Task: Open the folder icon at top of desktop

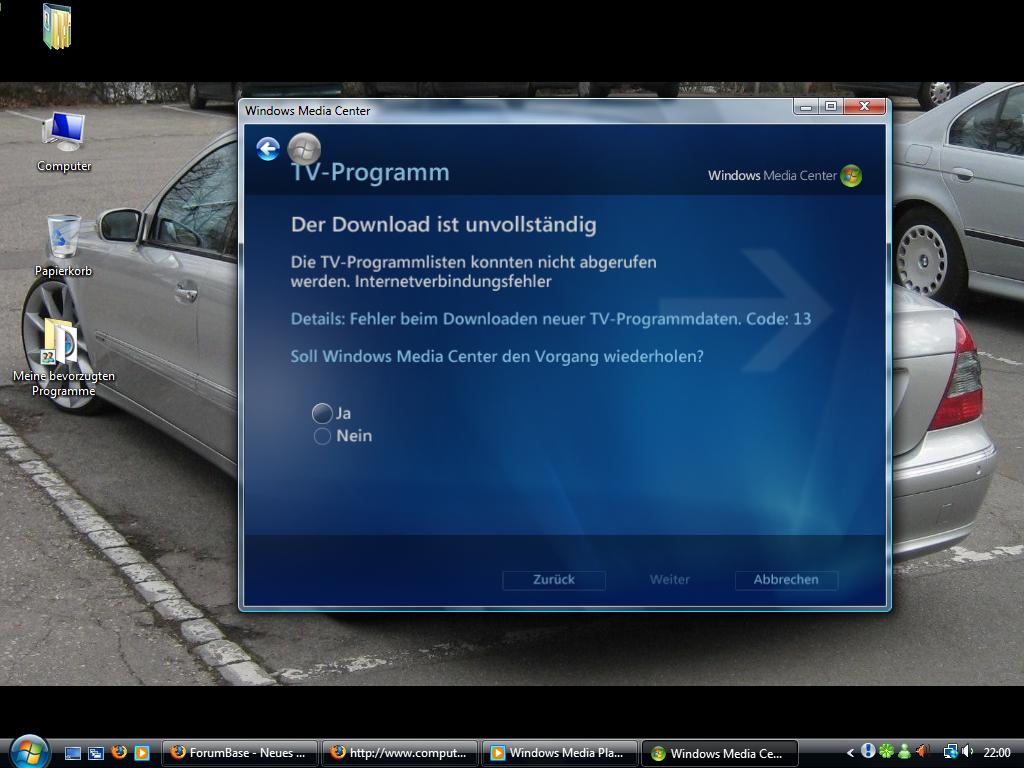Action: (x=57, y=26)
